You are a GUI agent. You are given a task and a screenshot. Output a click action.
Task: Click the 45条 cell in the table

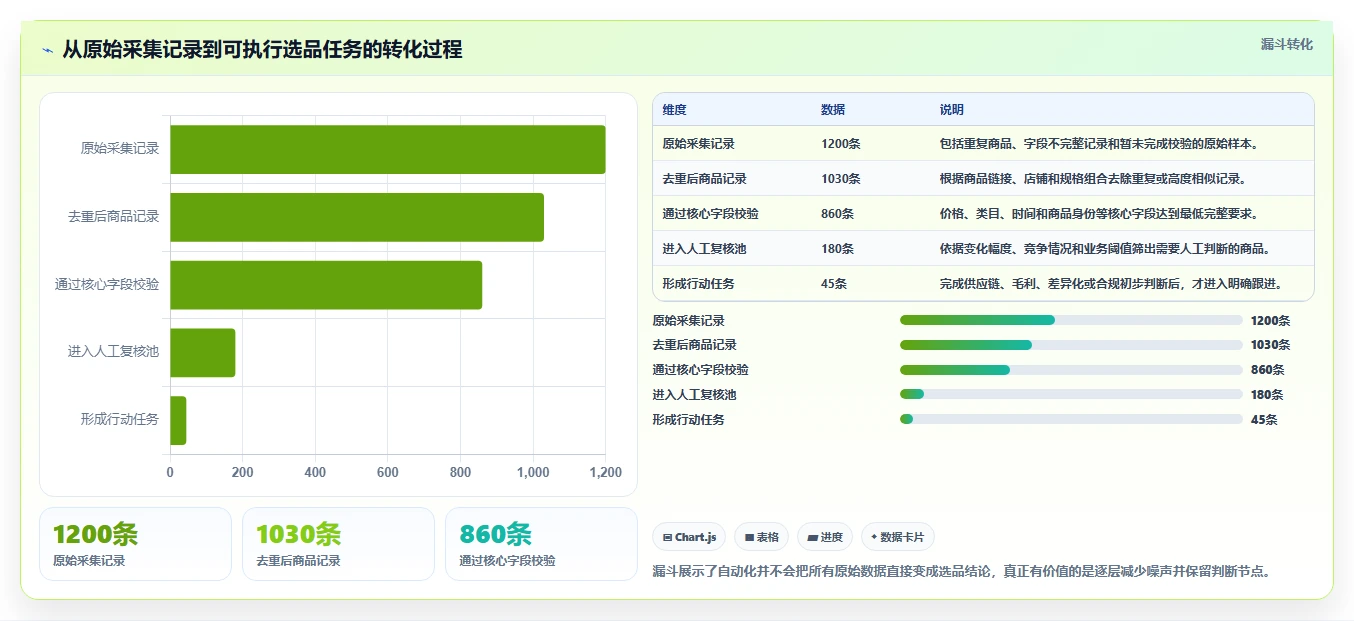point(834,284)
